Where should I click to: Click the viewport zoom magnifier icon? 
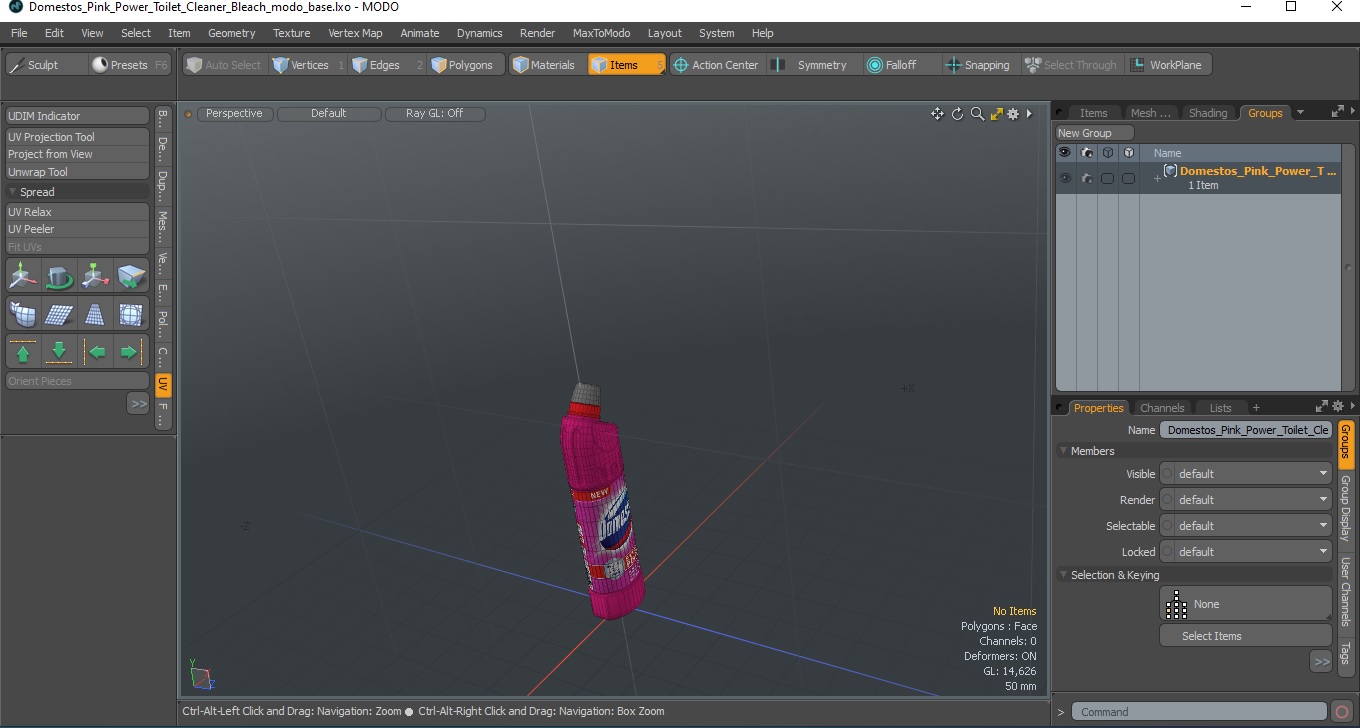click(x=977, y=114)
